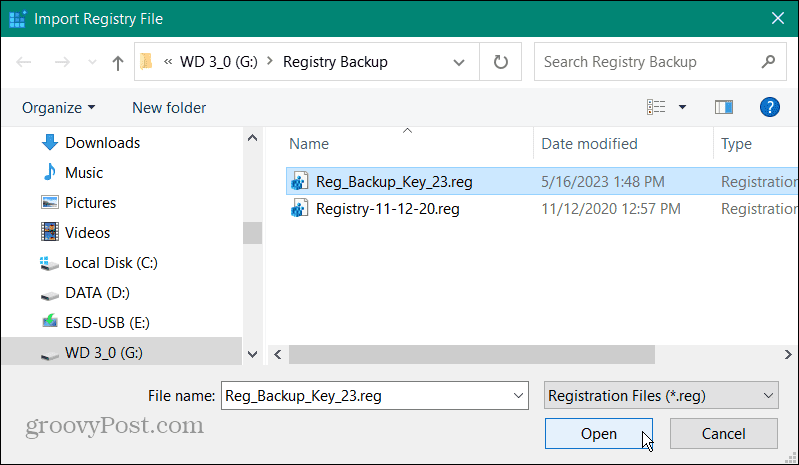This screenshot has width=799, height=465.
Task: Open the Organize menu
Action: 58,107
